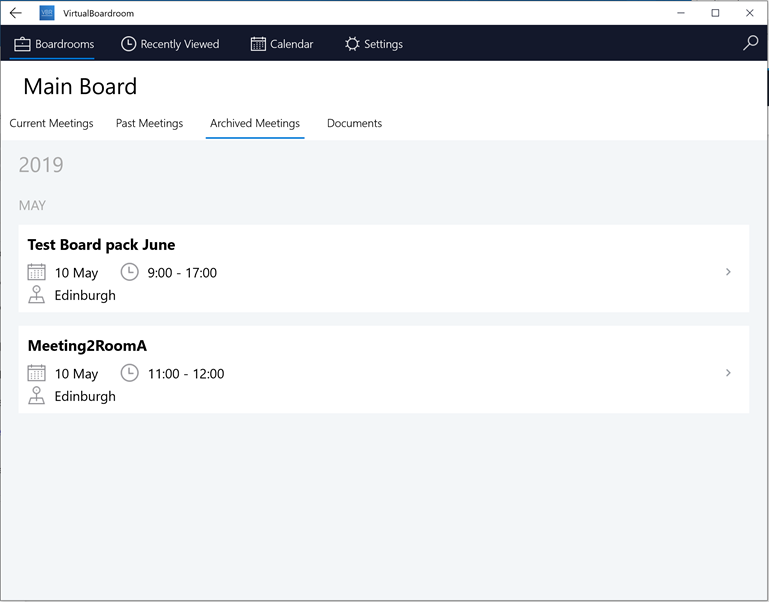This screenshot has height=602, width=769.
Task: Expand Test Board pack June chevron
Action: tap(728, 272)
